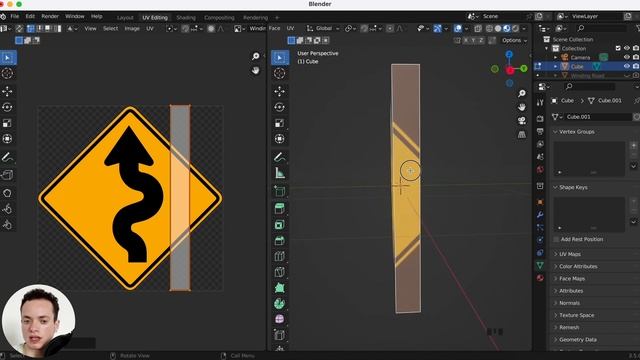Select the Spin tool
640x360 pixels.
[x=280, y=304]
